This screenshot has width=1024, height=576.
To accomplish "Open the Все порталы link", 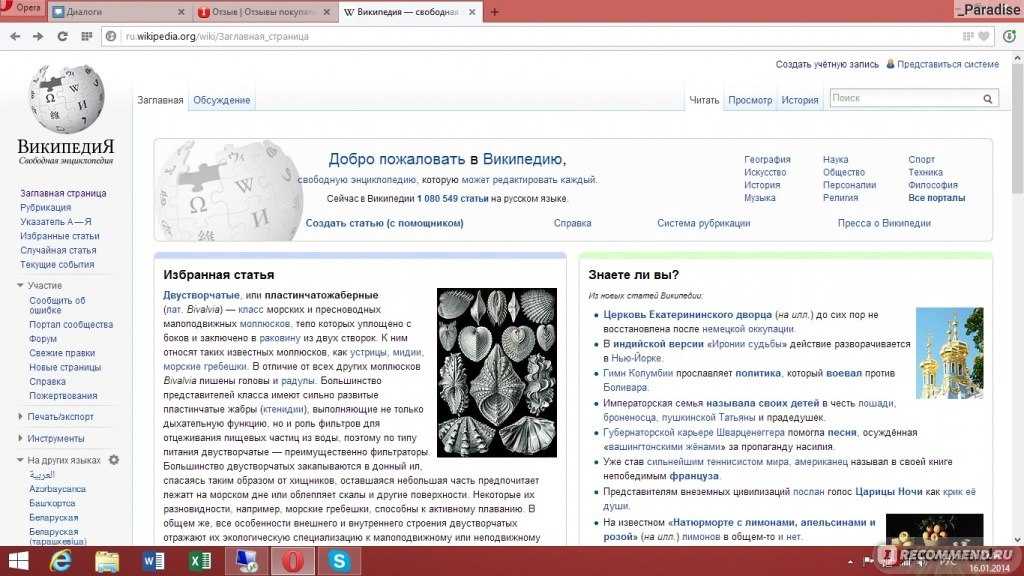I will point(936,198).
